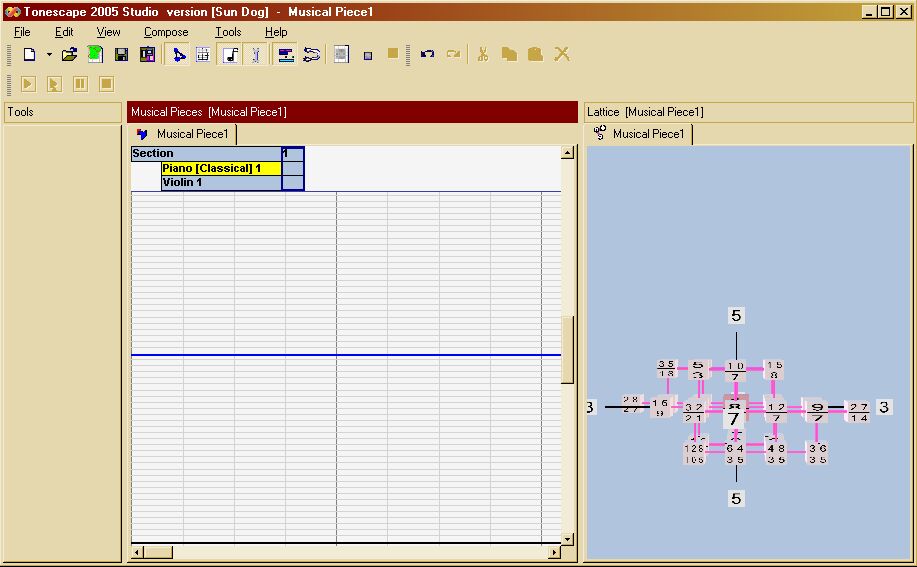
Task: Click the vertical scrollbar thumb
Action: click(567, 350)
